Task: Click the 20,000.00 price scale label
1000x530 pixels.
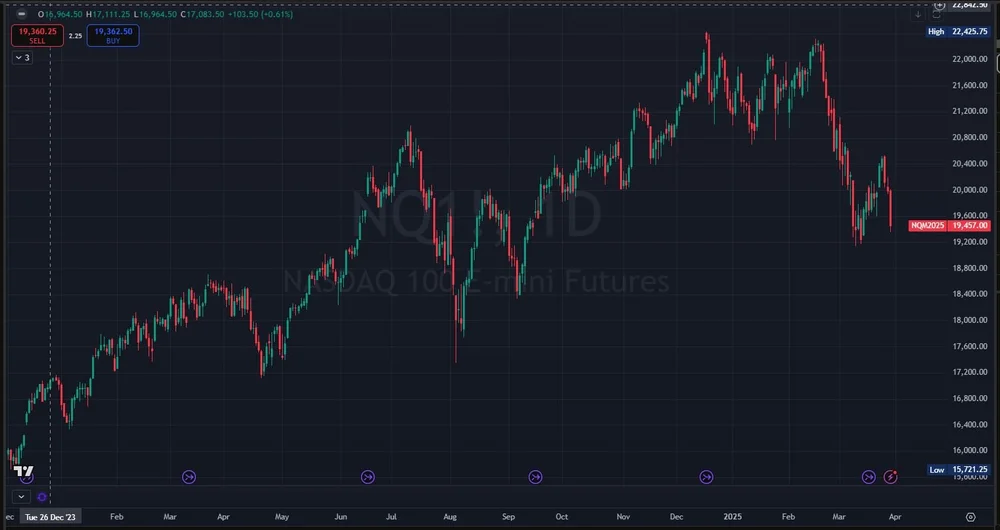Action: pos(969,189)
